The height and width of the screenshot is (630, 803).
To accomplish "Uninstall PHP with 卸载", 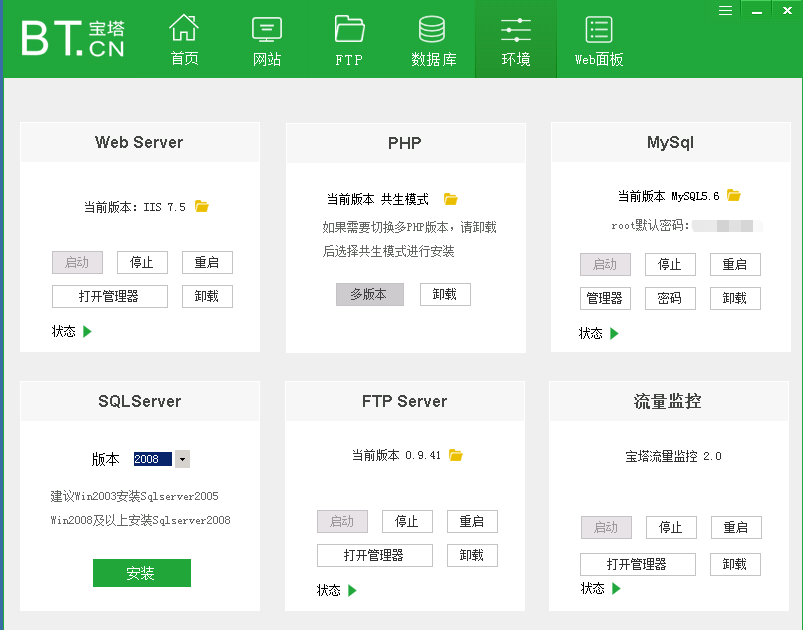I will click(445, 294).
